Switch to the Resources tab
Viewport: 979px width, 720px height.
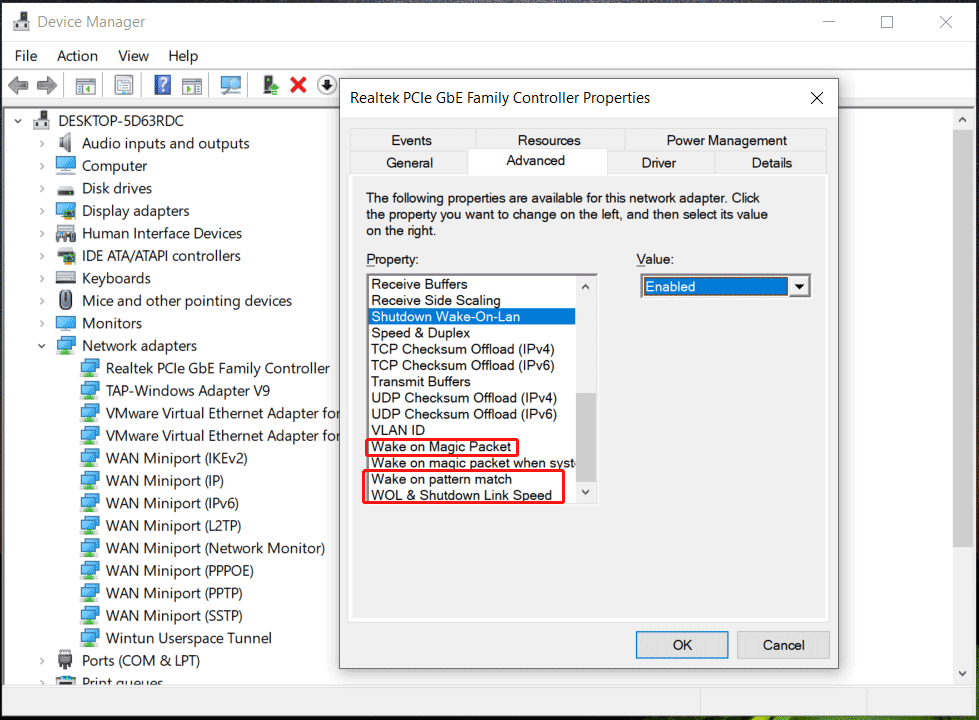point(549,140)
